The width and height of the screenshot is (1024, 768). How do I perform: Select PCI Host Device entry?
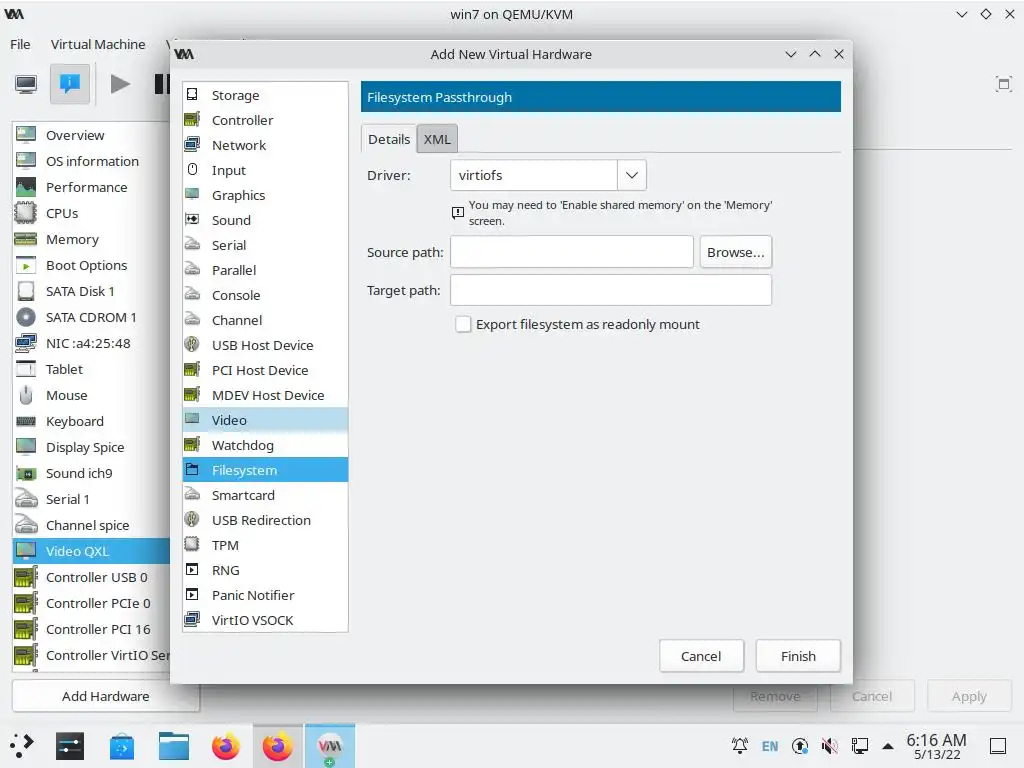point(265,370)
